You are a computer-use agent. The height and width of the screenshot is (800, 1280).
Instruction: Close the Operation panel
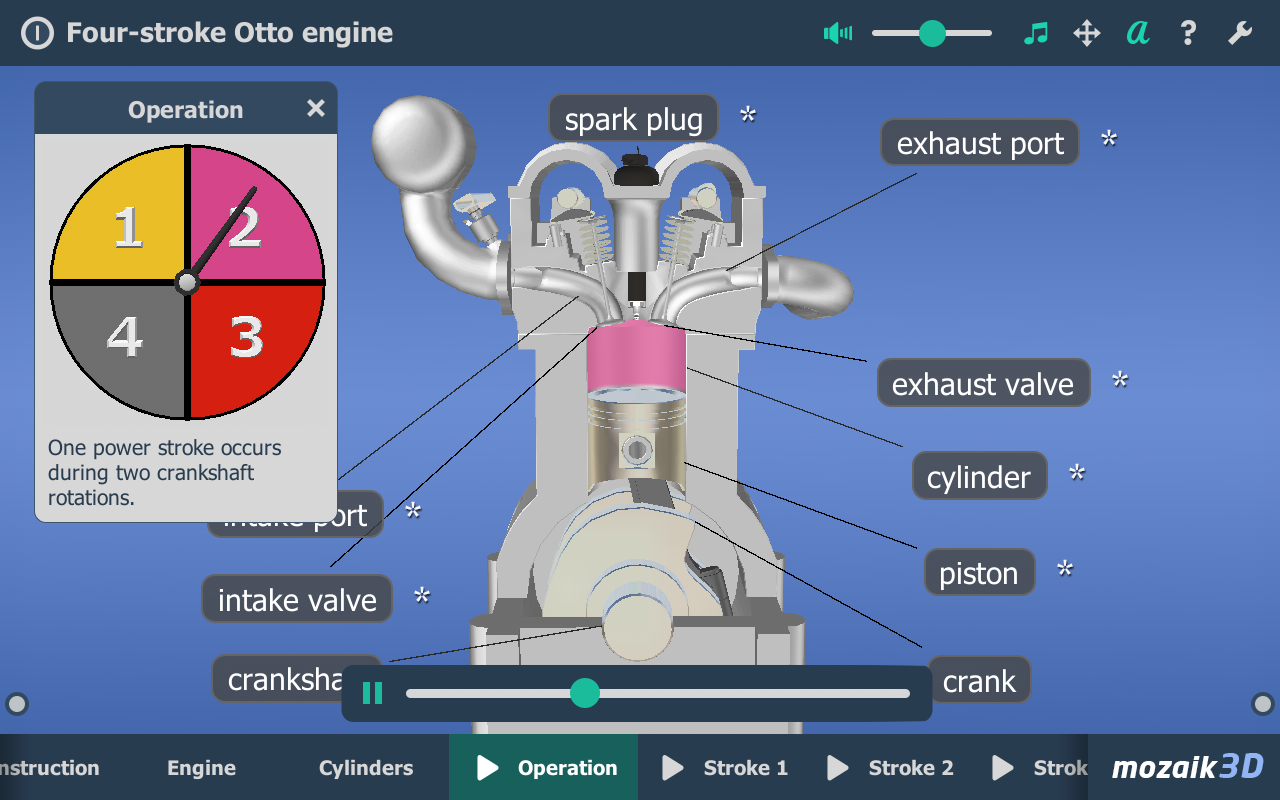pyautogui.click(x=316, y=108)
